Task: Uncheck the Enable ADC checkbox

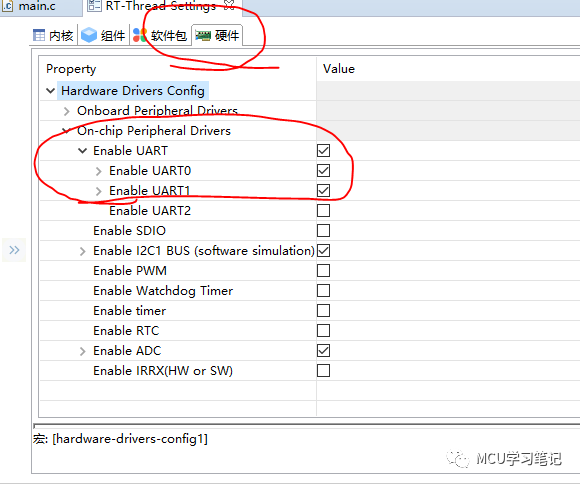Action: pos(323,350)
